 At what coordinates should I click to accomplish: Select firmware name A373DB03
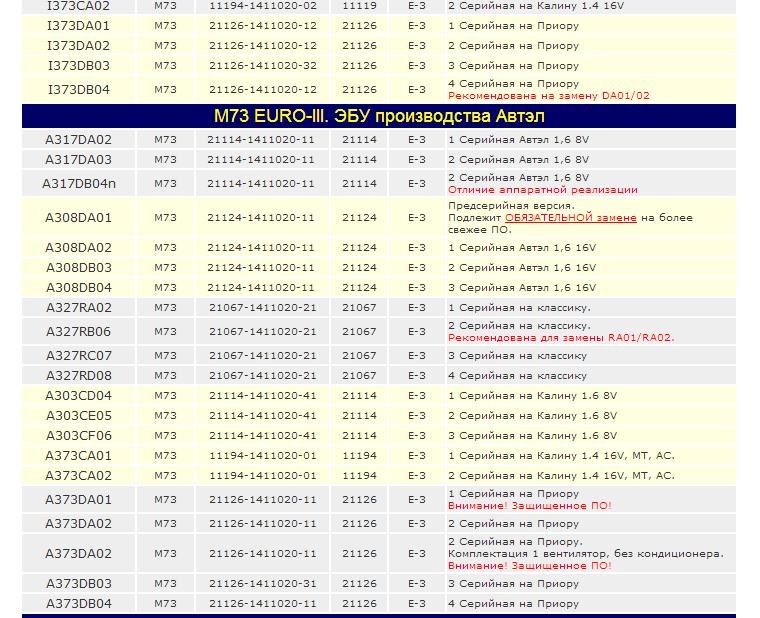click(x=79, y=584)
